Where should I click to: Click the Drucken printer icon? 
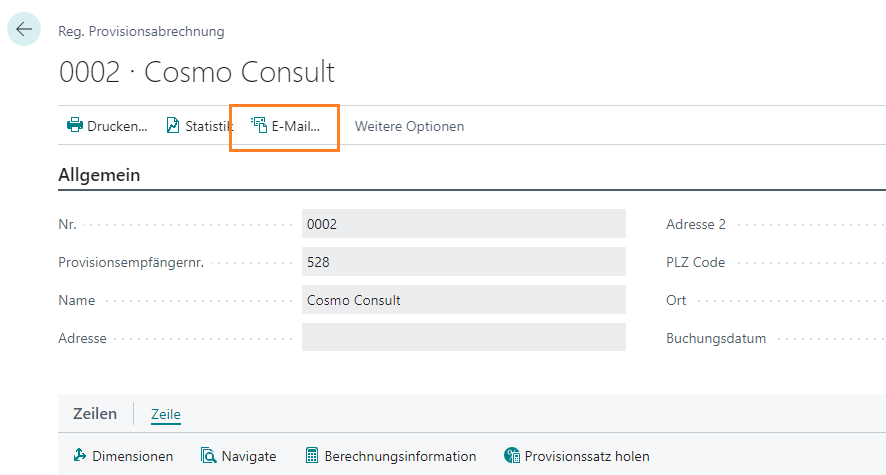[74, 126]
